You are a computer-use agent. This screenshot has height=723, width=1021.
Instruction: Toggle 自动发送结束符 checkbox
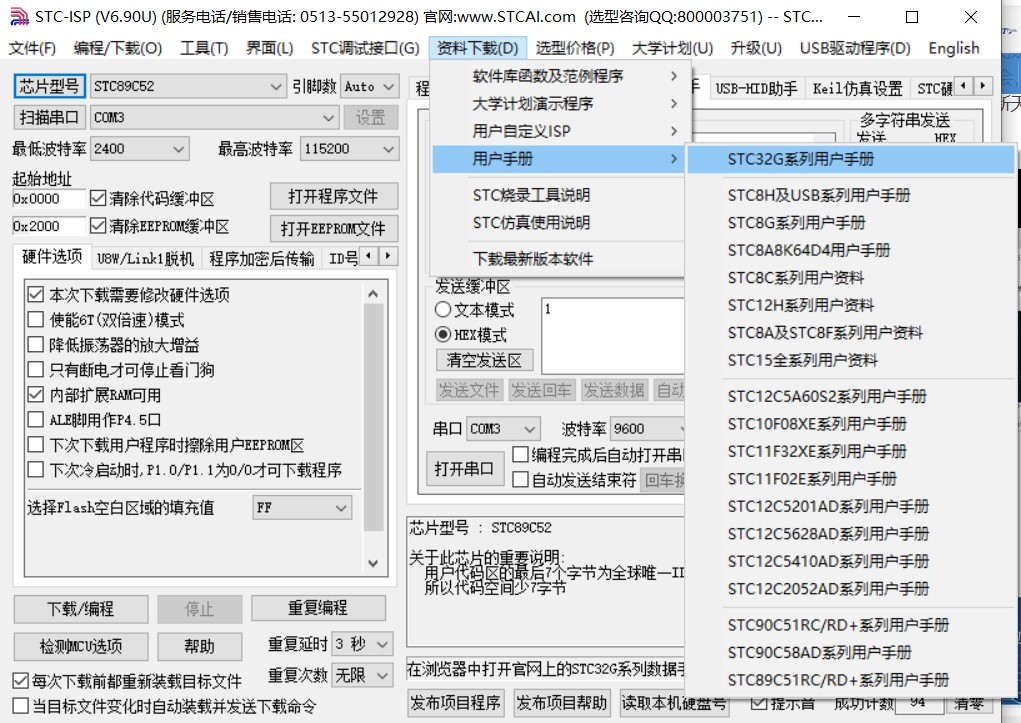click(x=520, y=480)
